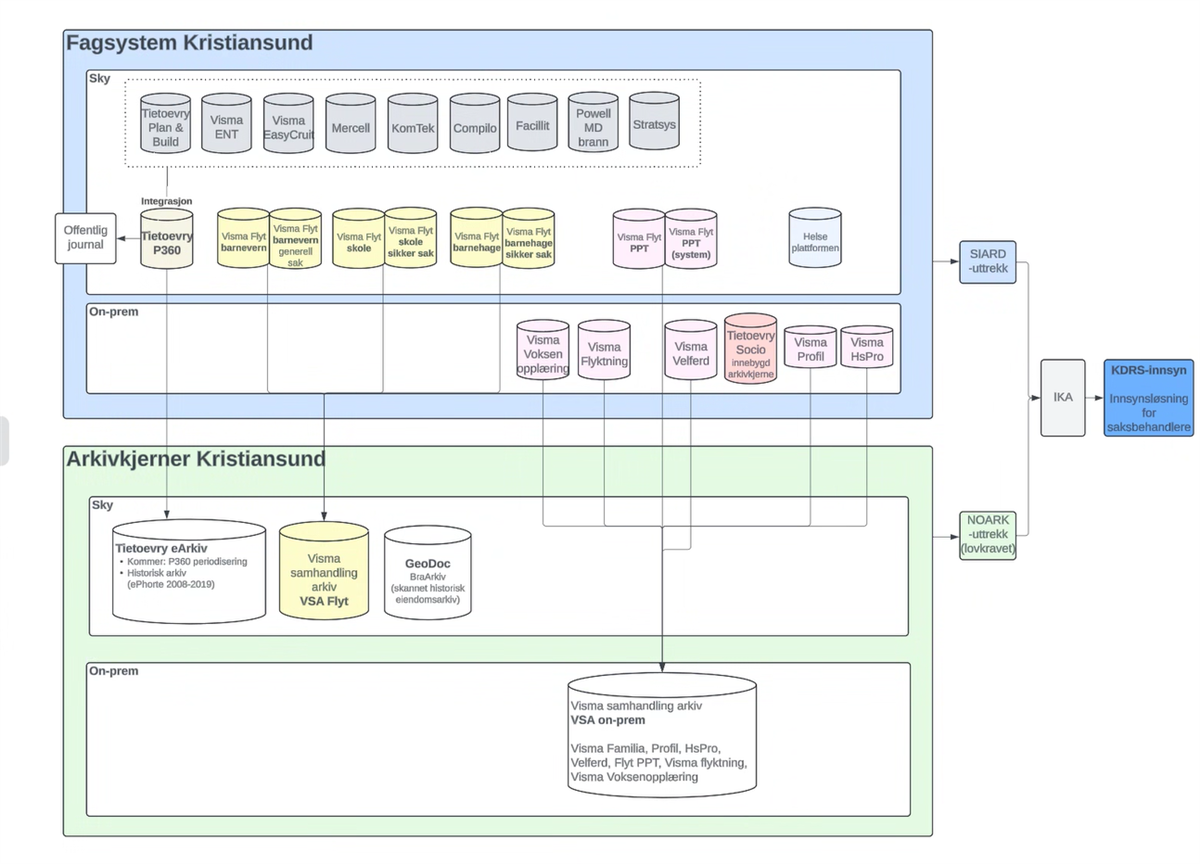Click the Compilo database shape
Viewport: 1200px width, 864px height.
475,124
